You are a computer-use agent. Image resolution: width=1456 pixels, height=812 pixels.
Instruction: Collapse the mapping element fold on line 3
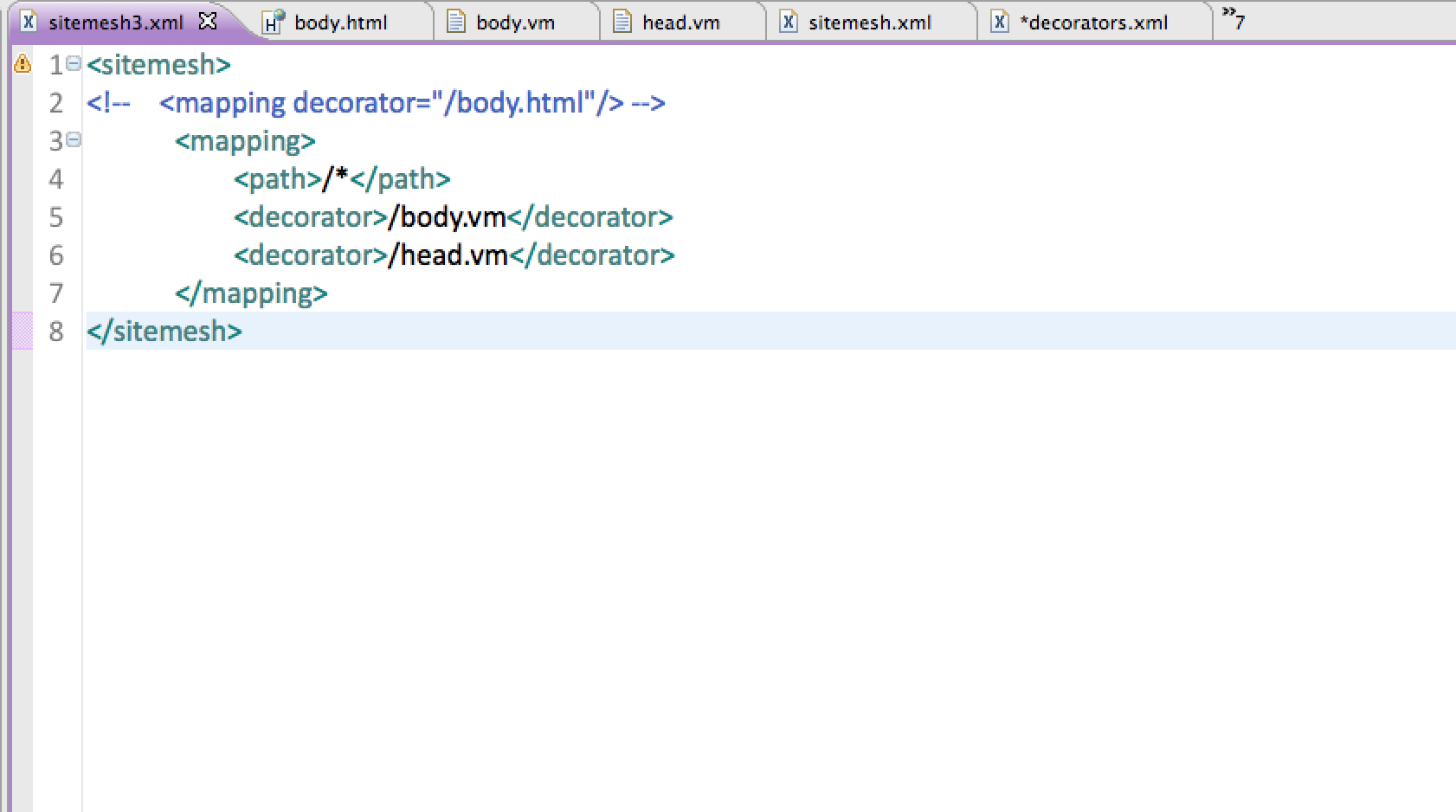[74, 139]
